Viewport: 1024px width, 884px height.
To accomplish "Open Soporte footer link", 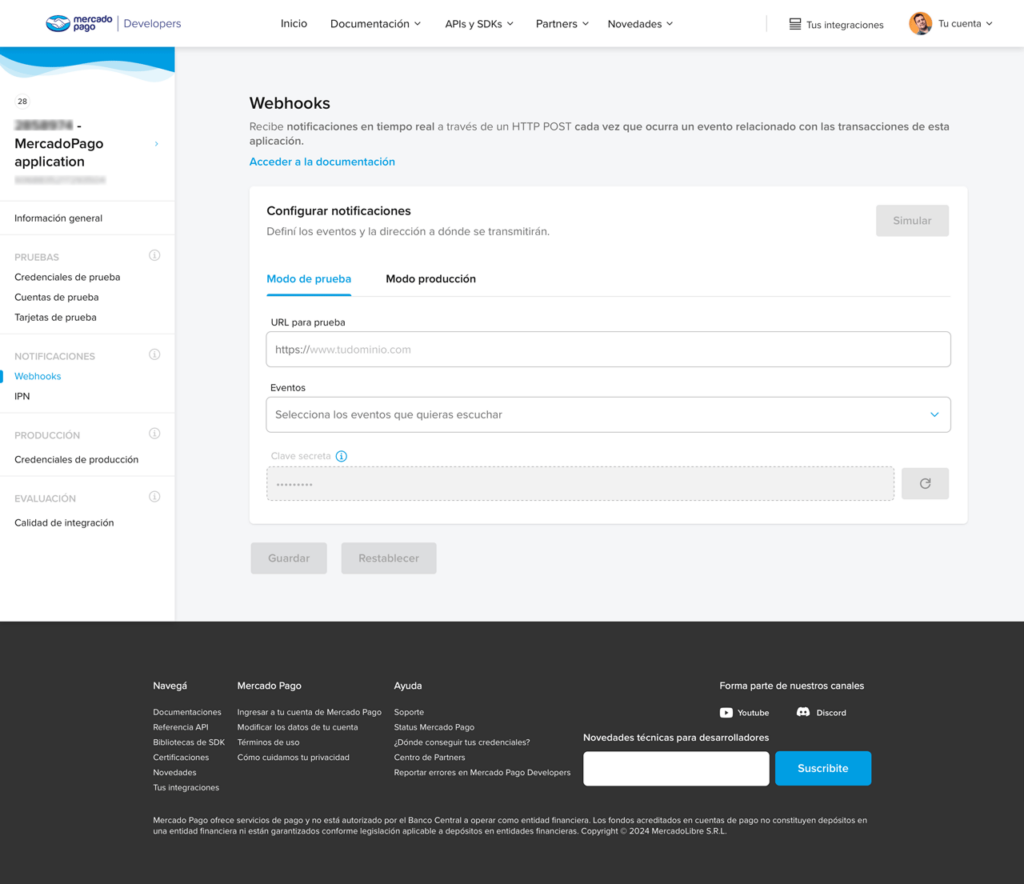I will [x=409, y=712].
